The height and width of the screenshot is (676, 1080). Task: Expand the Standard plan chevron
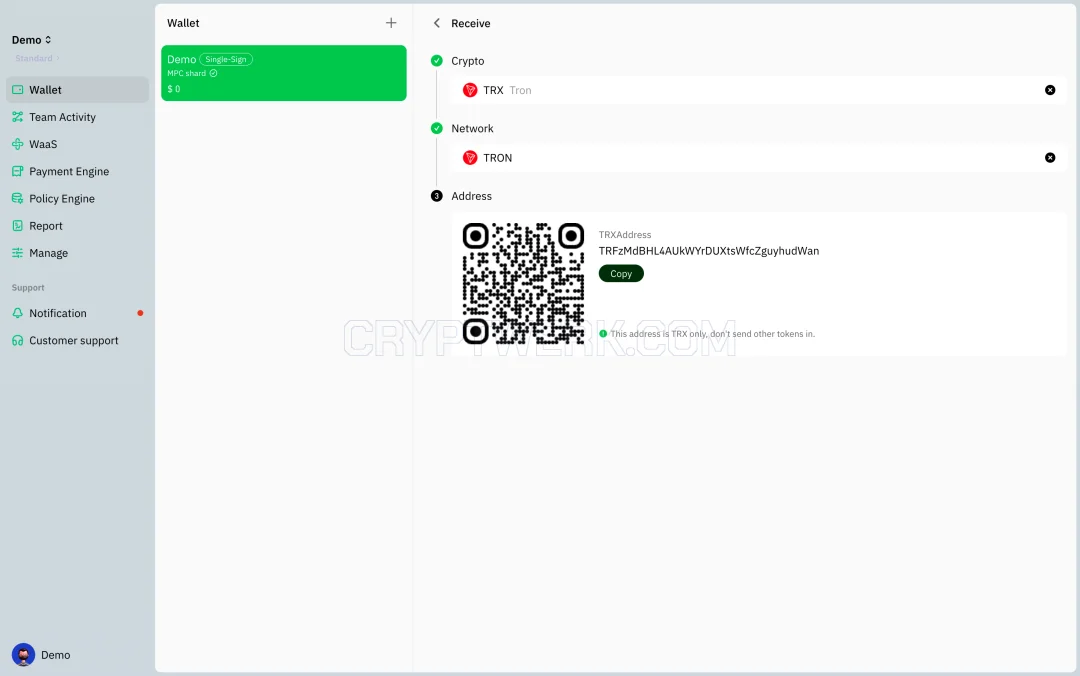[x=58, y=59]
